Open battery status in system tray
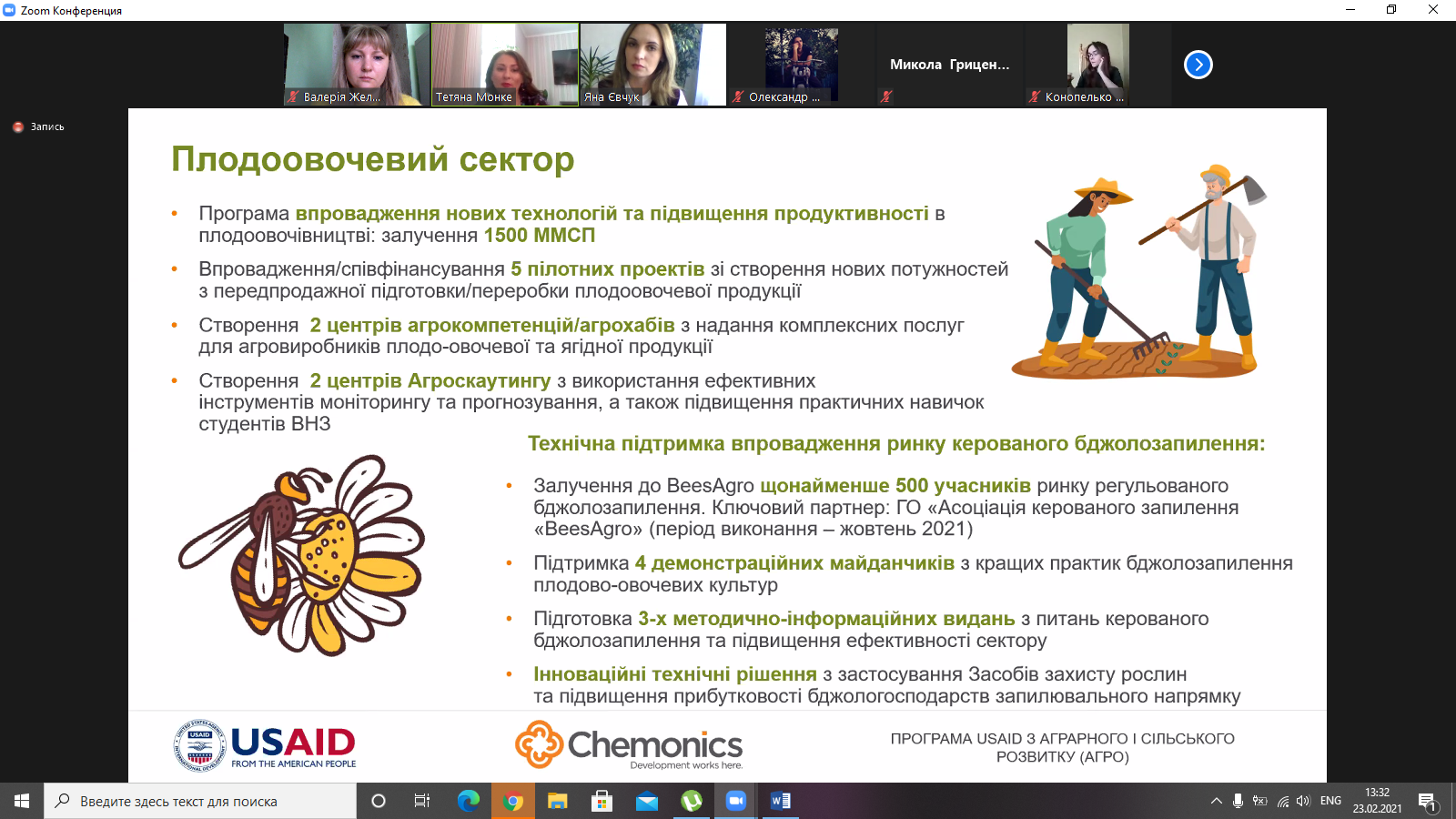Image resolution: width=1456 pixels, height=819 pixels. tap(1260, 801)
